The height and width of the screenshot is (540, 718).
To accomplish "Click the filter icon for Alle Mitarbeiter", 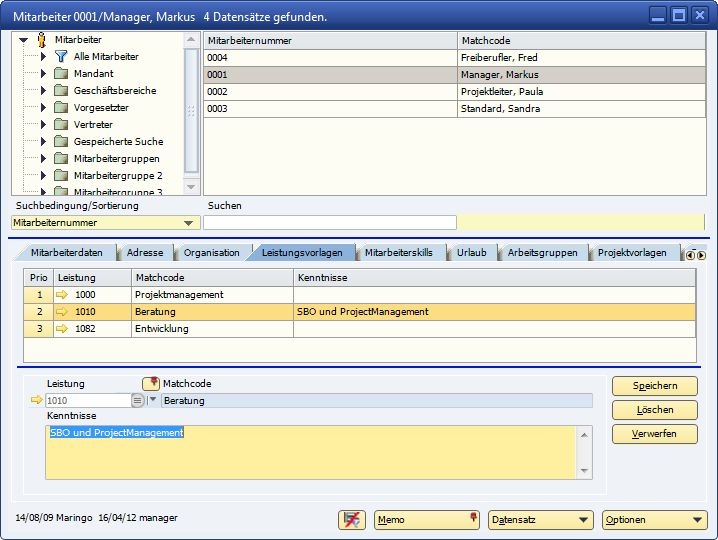I will (61, 57).
